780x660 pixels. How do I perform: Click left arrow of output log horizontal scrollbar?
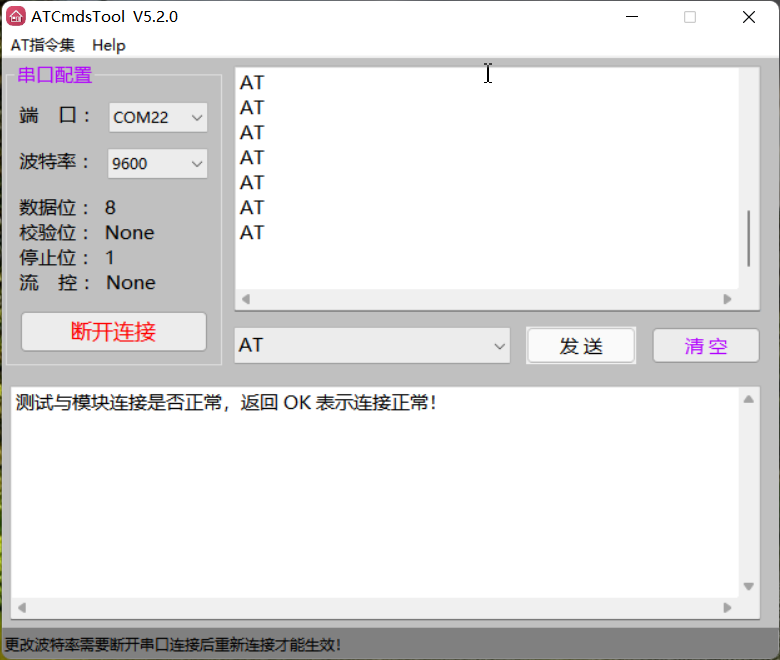245,299
